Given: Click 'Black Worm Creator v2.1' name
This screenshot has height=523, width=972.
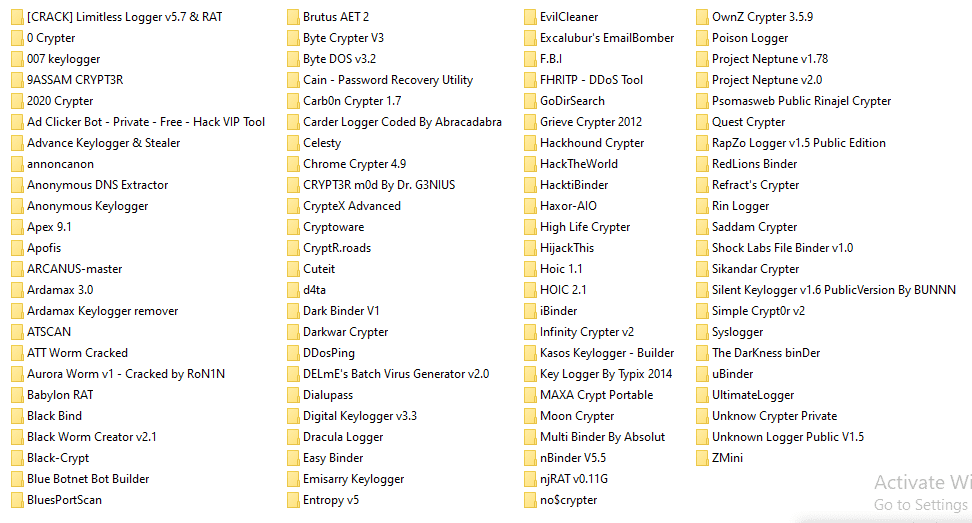Looking at the screenshot, I should coord(92,437).
